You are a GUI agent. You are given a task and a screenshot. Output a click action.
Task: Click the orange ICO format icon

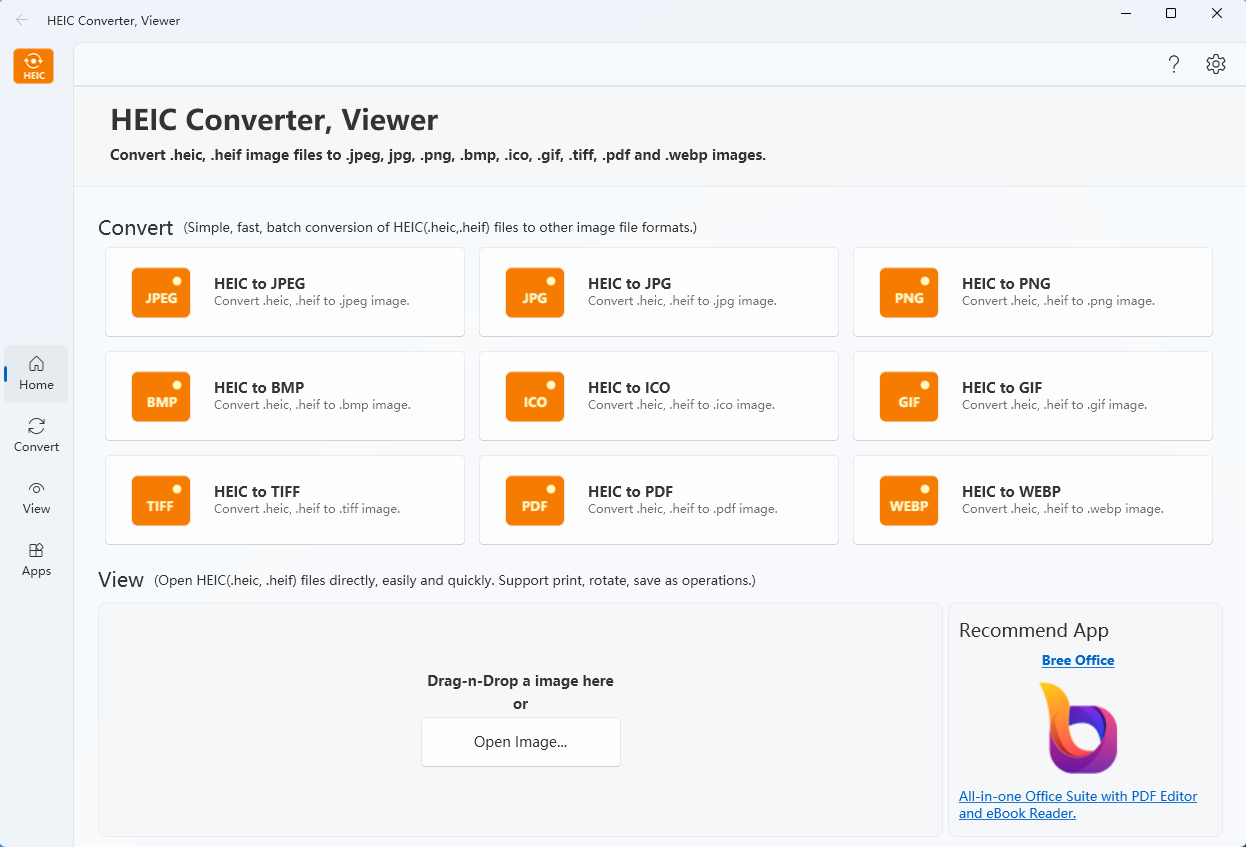[x=535, y=397]
